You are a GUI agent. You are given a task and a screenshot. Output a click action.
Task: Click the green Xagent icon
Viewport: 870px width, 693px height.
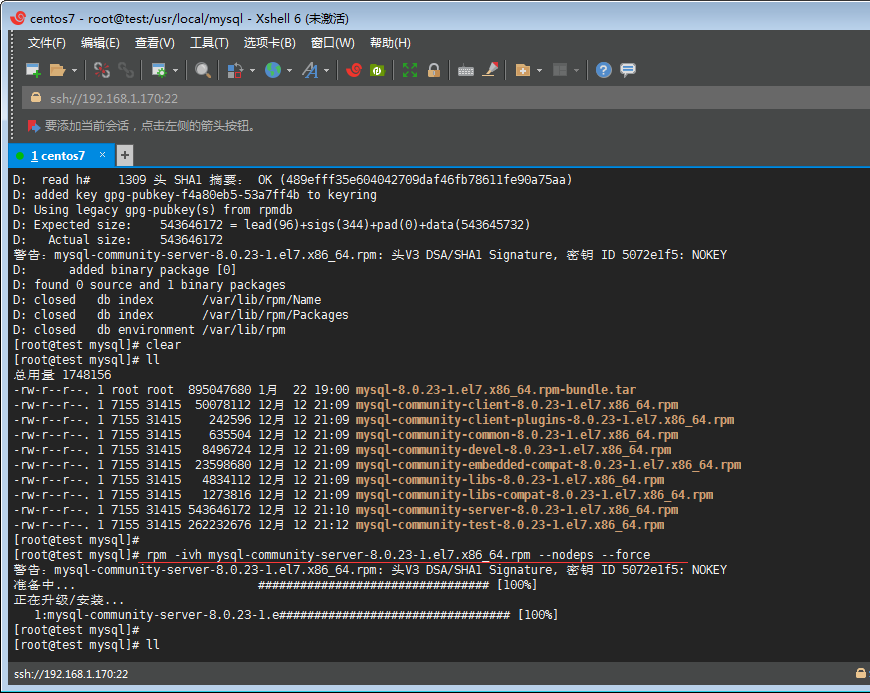(x=377, y=70)
